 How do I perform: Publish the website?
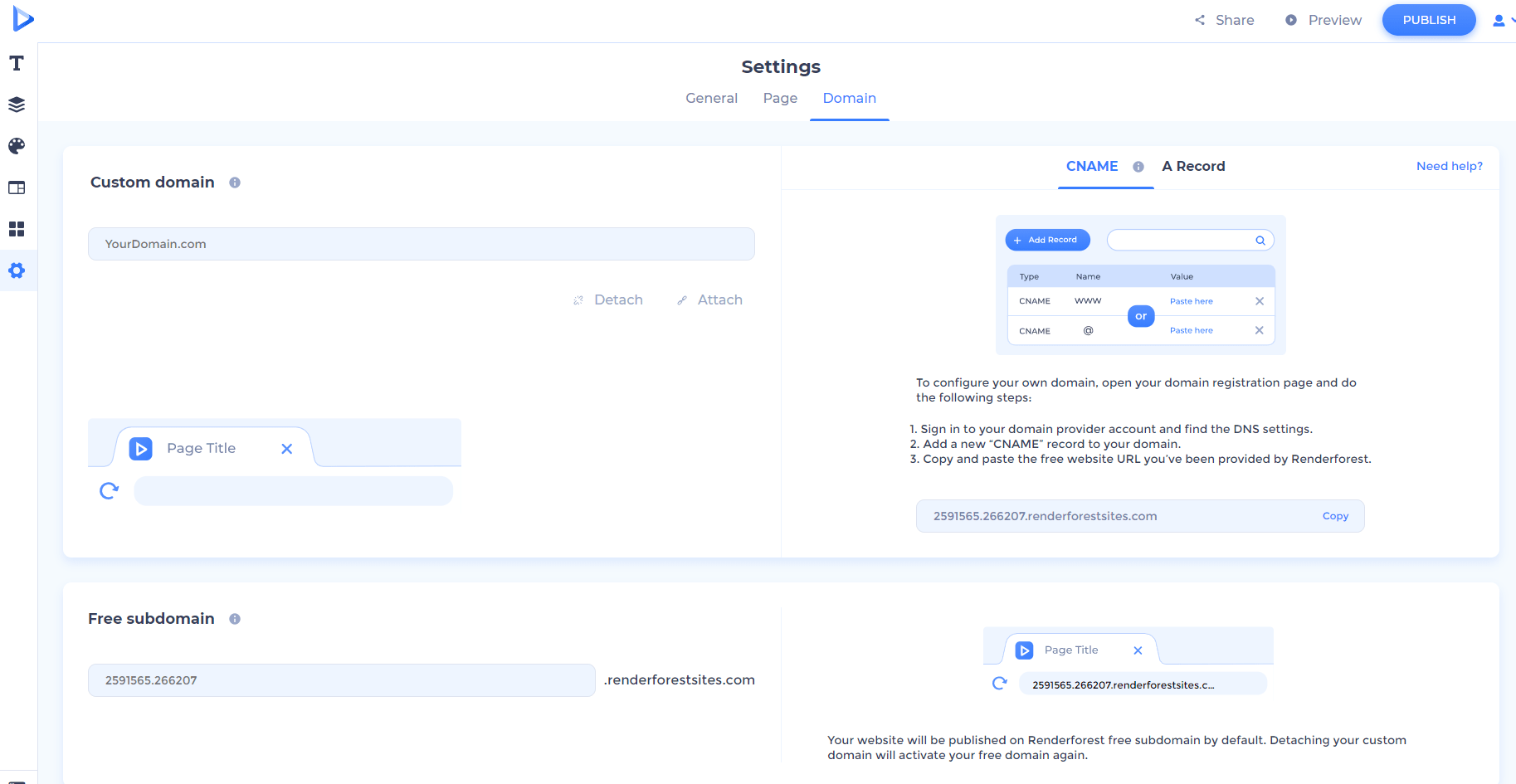1428,19
